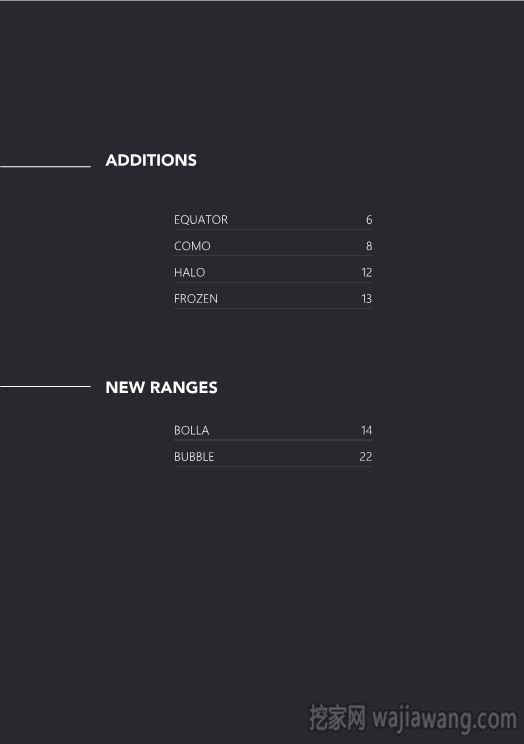Click the ADDITIONS section heading
This screenshot has height=744, width=524.
[x=151, y=160]
